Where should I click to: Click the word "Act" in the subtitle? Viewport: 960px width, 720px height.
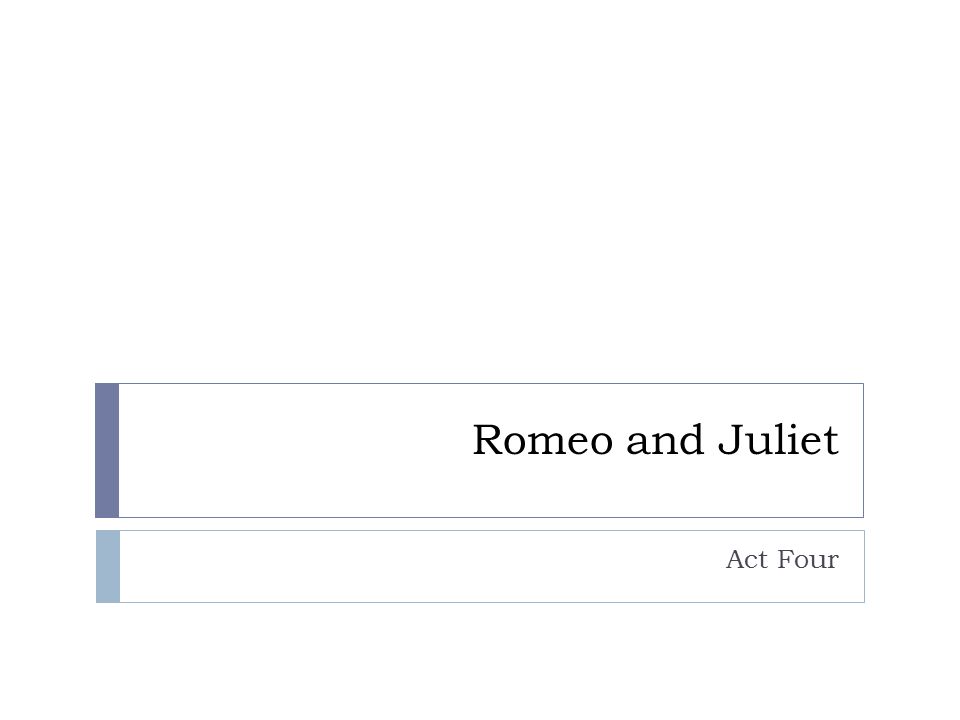[x=746, y=559]
